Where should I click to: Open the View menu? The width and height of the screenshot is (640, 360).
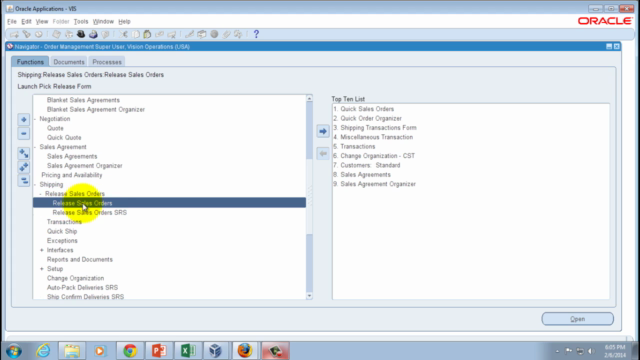coord(42,21)
